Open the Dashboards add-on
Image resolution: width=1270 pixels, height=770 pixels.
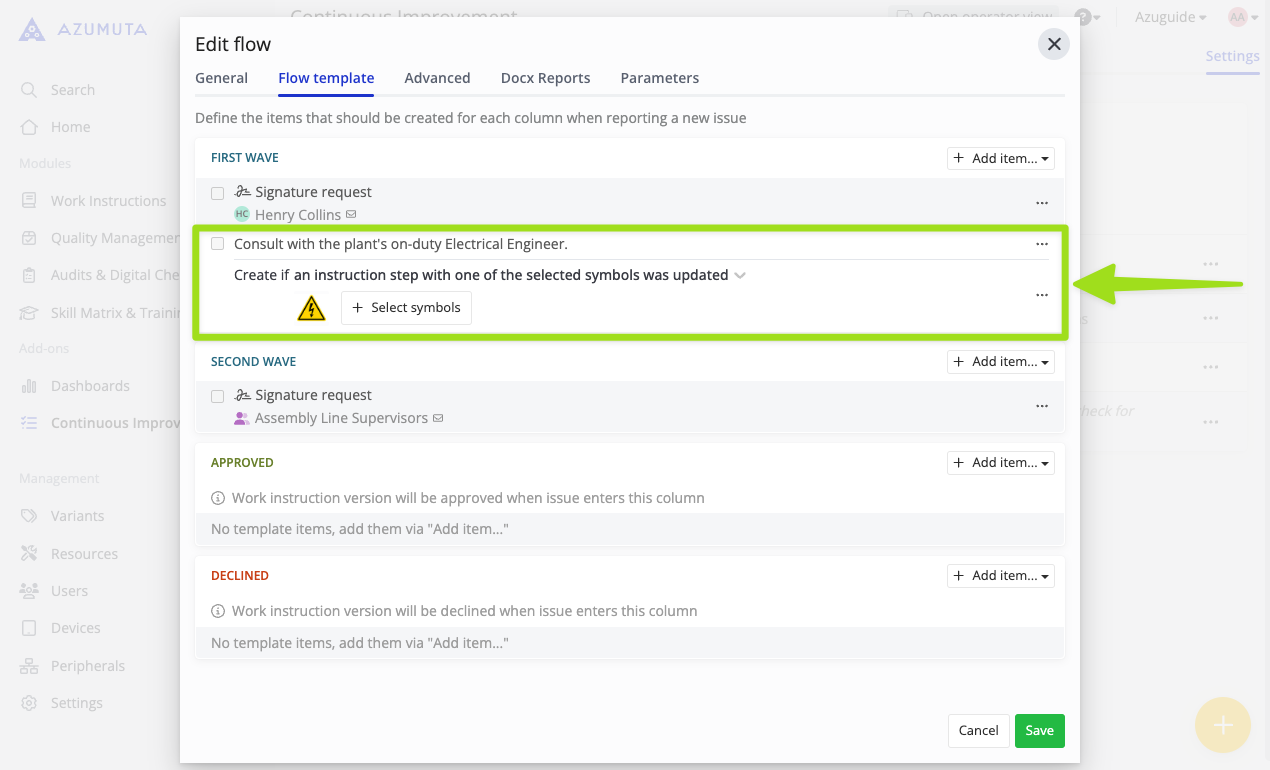[x=89, y=385]
